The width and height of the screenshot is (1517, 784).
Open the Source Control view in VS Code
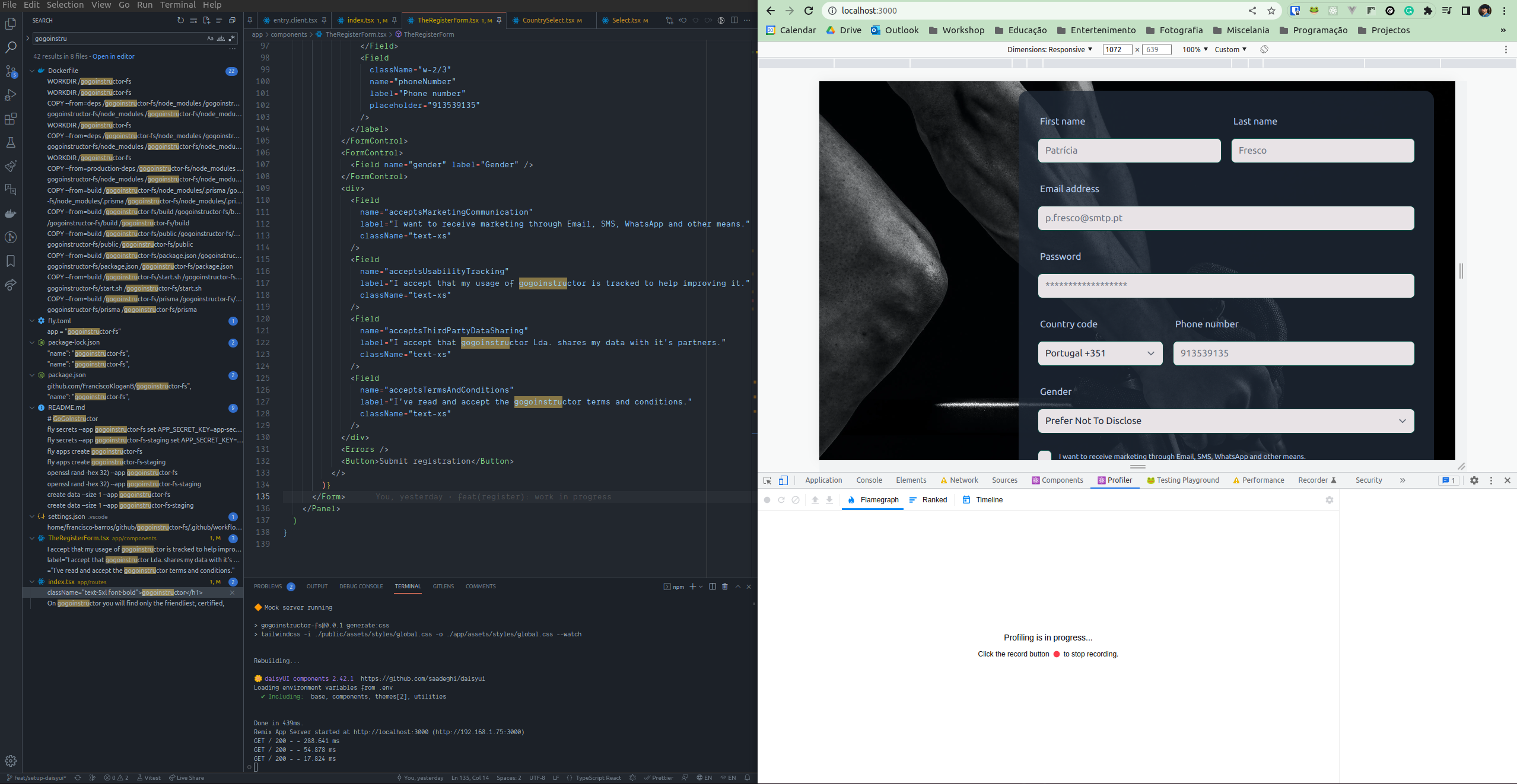tap(11, 71)
